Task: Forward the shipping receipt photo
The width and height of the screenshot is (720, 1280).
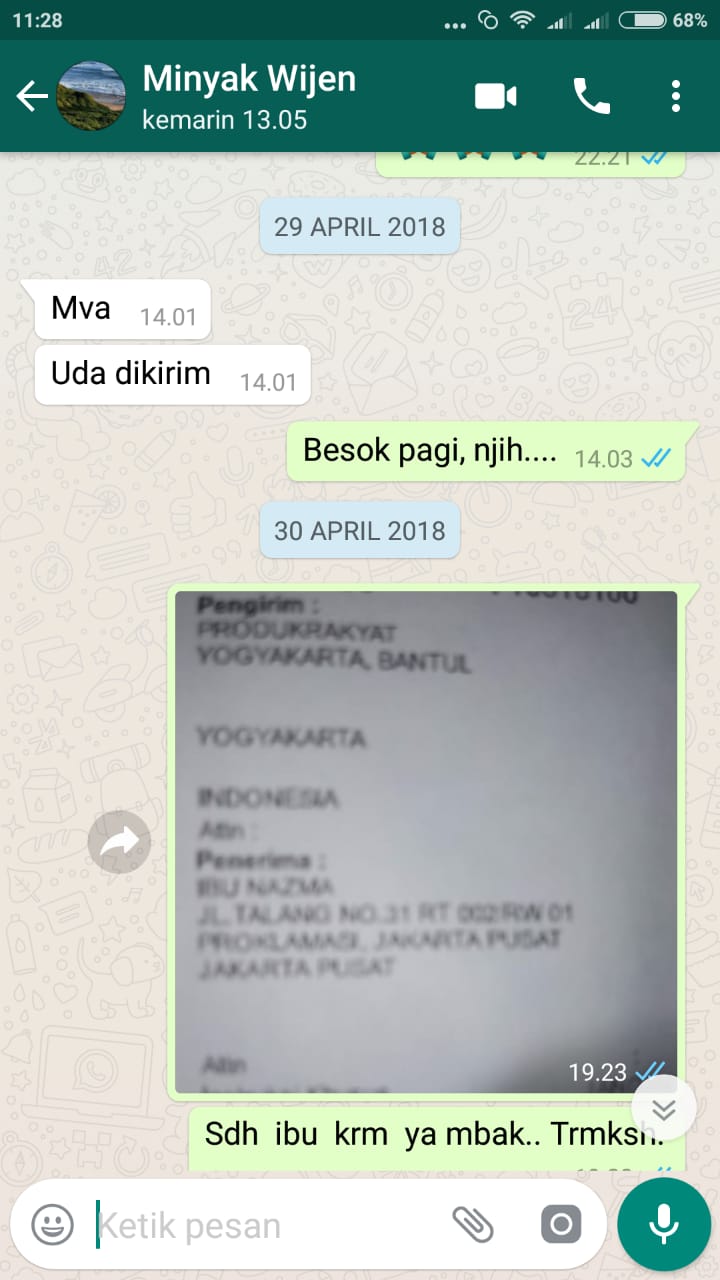Action: [119, 842]
